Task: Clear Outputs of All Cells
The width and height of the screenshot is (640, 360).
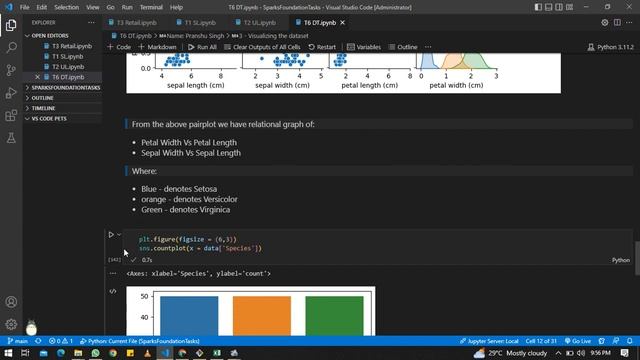Action: pos(262,47)
